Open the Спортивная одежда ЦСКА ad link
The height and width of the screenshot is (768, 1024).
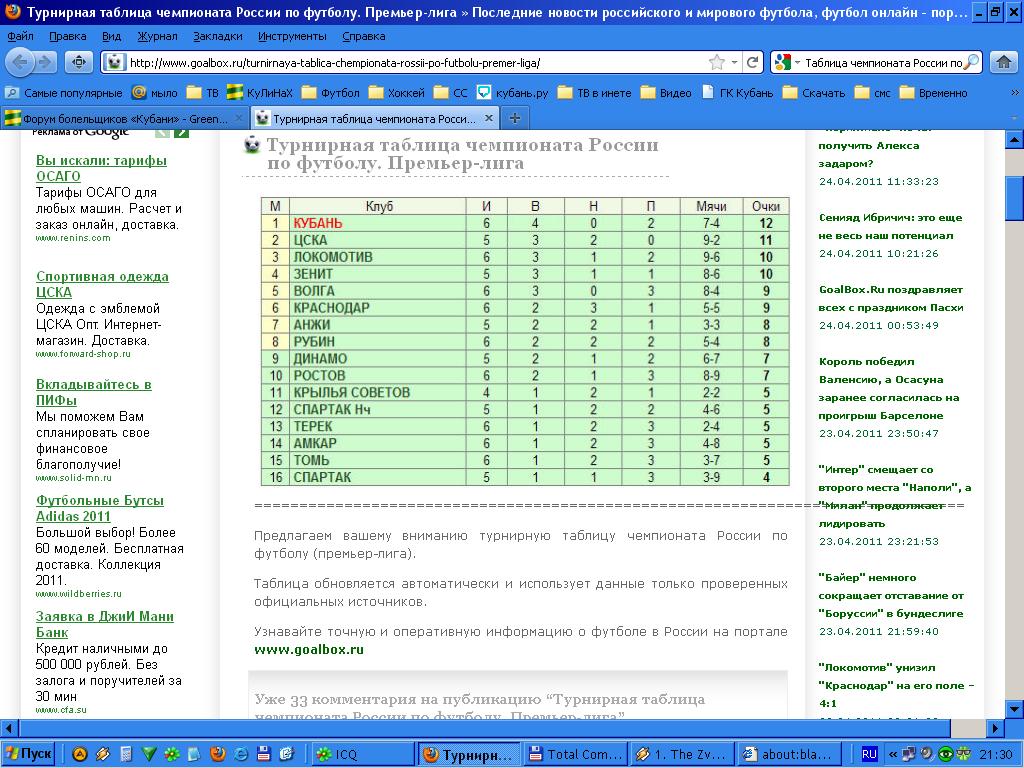[103, 284]
